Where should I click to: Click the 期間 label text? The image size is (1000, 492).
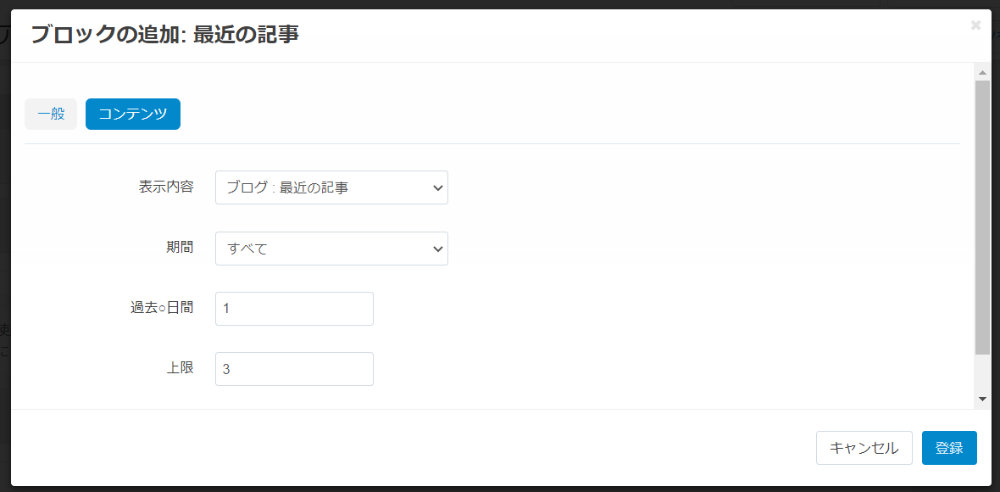(180, 248)
